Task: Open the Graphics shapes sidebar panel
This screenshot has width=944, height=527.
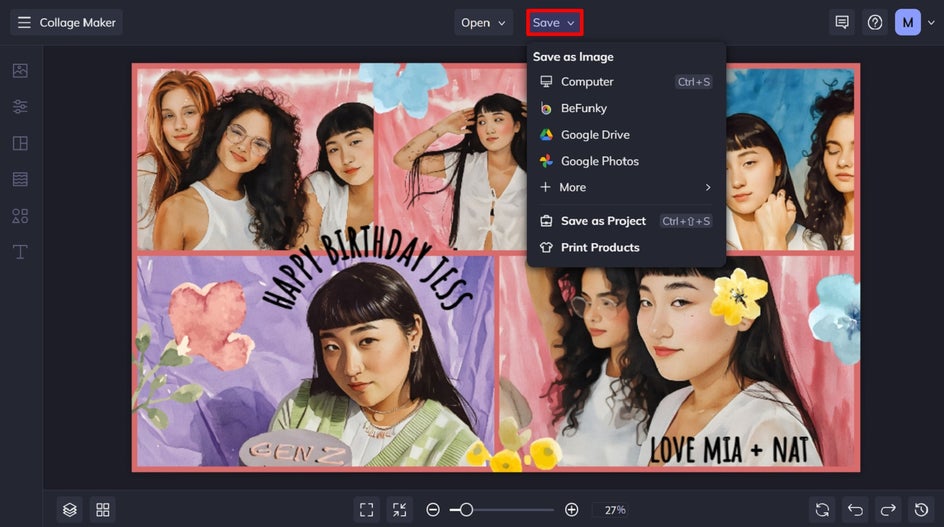Action: pos(20,216)
